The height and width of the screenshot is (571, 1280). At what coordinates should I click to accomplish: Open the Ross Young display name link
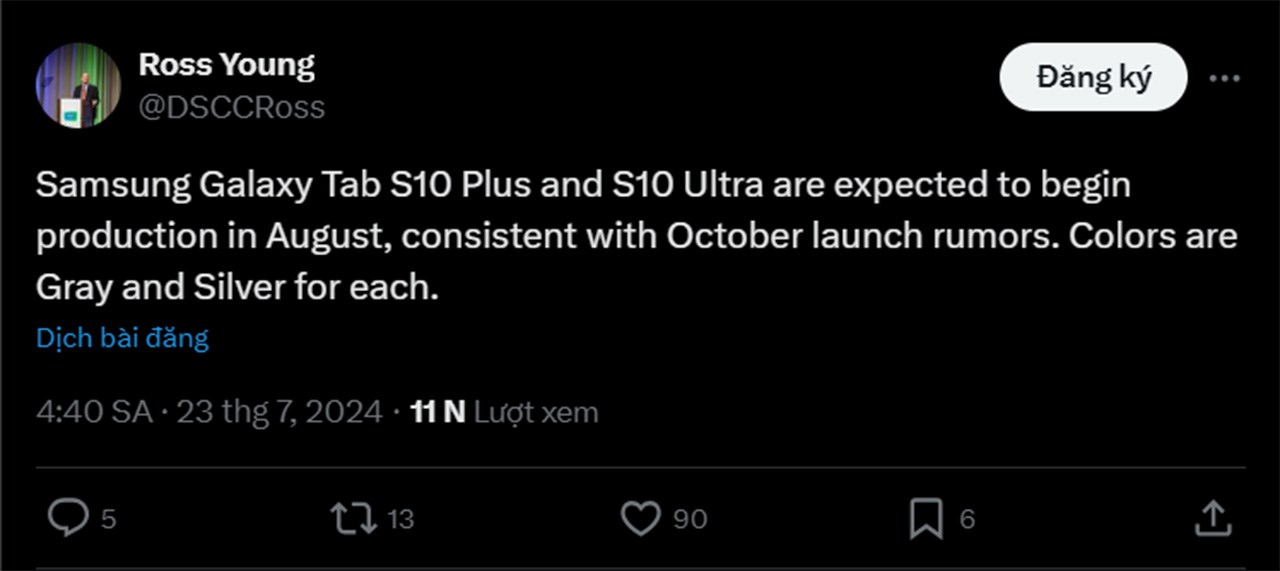[x=226, y=65]
